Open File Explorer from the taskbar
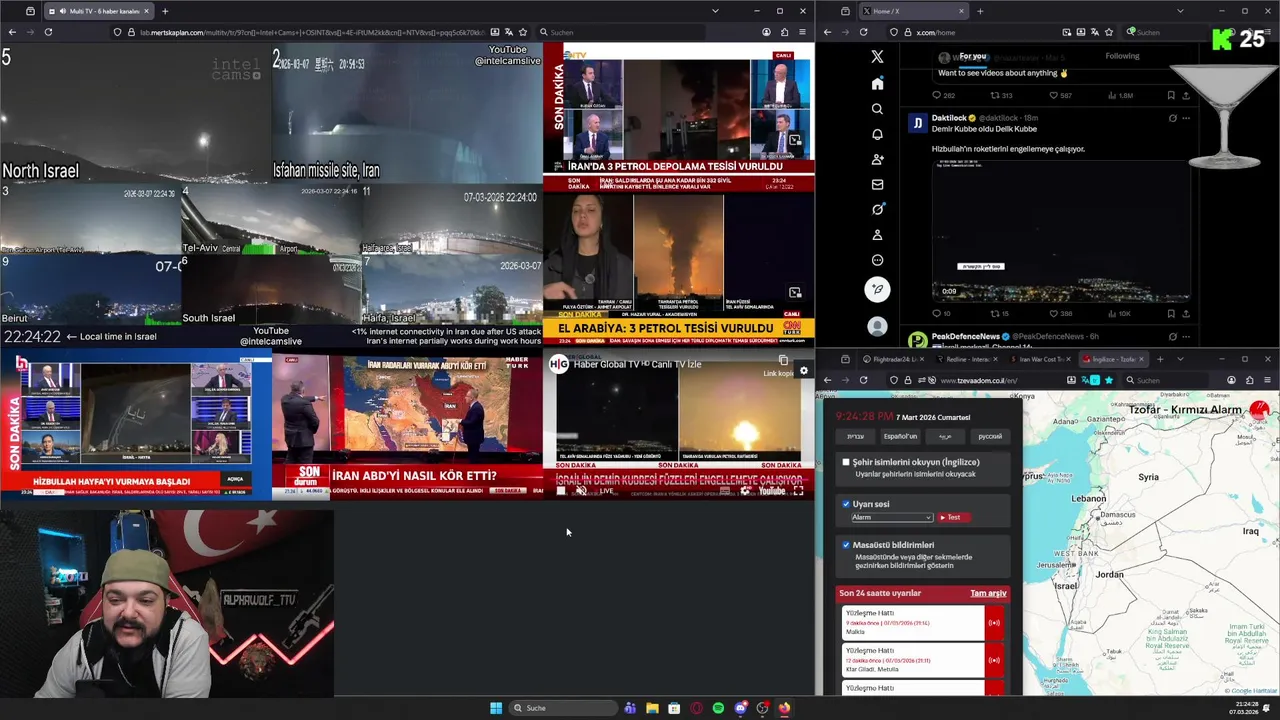The height and width of the screenshot is (720, 1280). 652,708
